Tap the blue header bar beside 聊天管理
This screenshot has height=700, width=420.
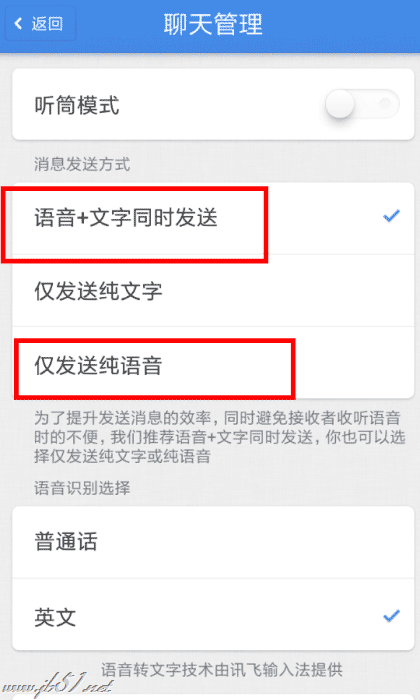click(339, 26)
